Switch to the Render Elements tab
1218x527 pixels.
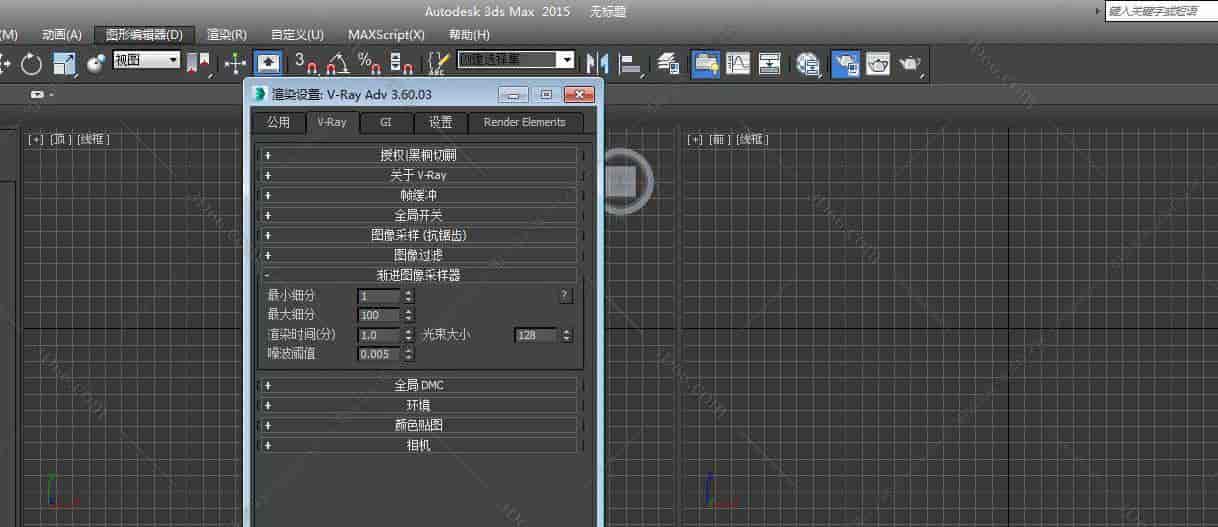[x=524, y=122]
